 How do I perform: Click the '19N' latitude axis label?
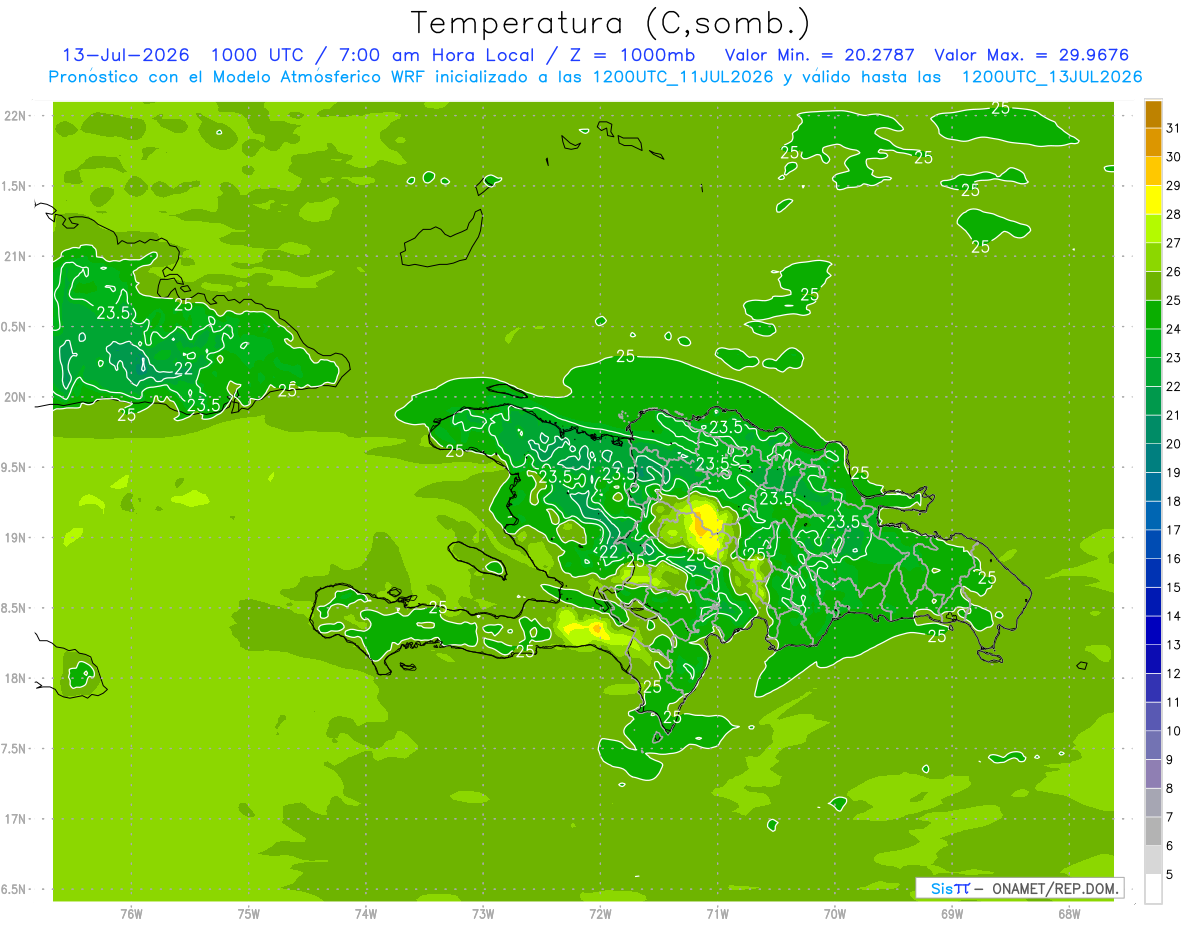(16, 538)
